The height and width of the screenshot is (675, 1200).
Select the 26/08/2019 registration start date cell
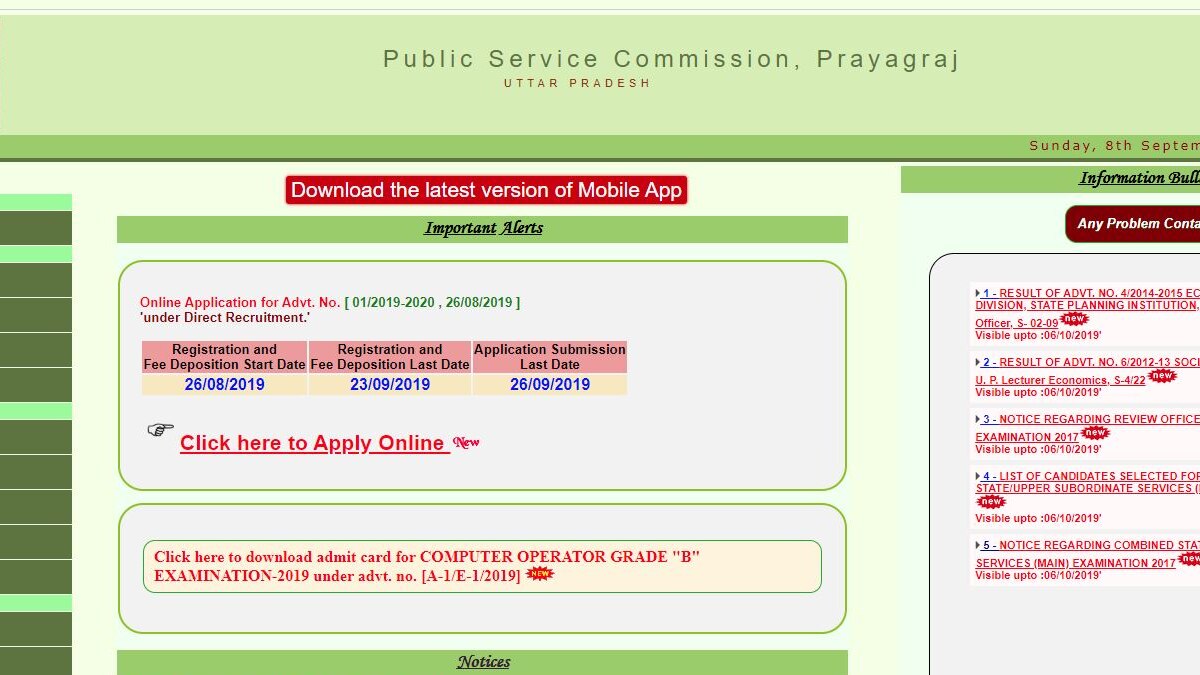click(224, 384)
